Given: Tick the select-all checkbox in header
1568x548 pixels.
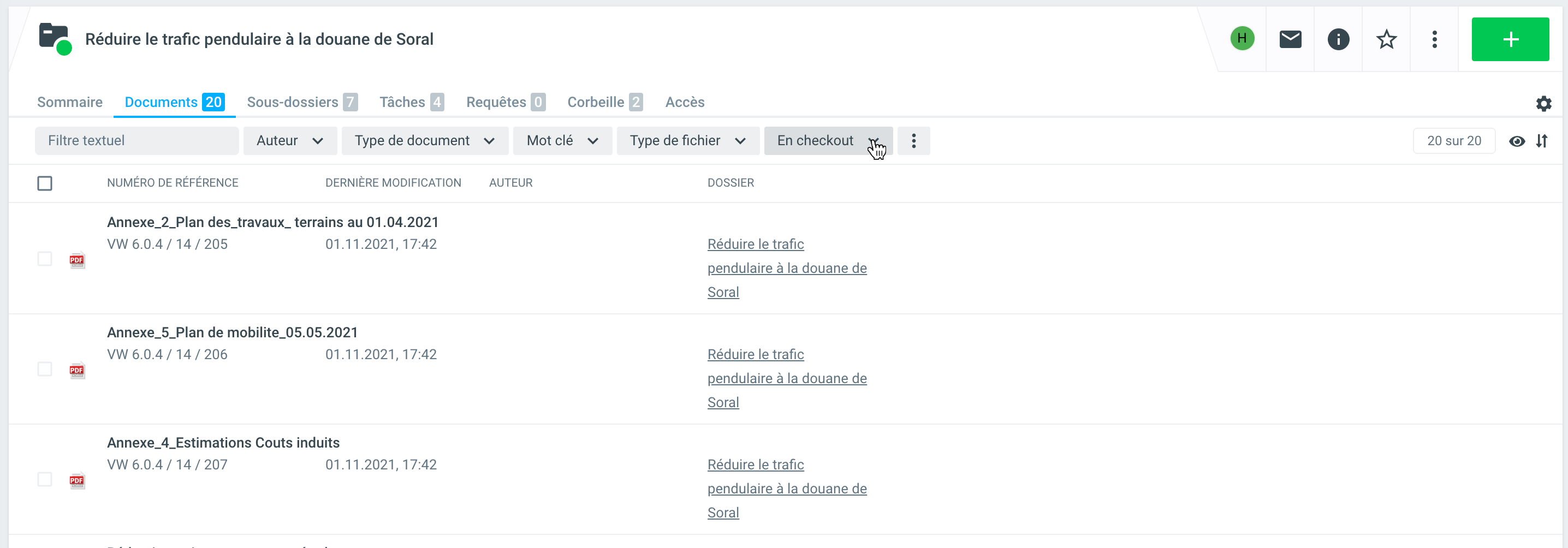Looking at the screenshot, I should tap(44, 183).
